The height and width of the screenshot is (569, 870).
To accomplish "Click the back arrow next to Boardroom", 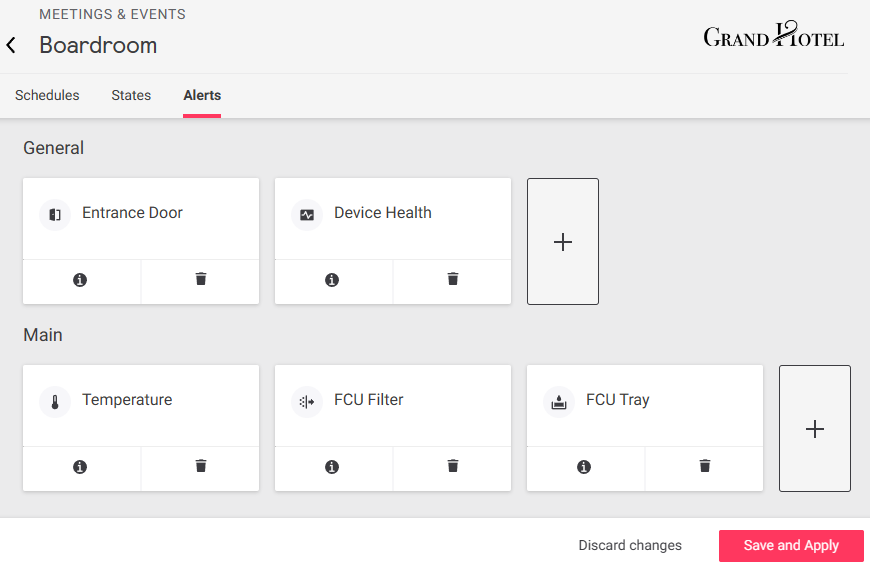I will 11,45.
